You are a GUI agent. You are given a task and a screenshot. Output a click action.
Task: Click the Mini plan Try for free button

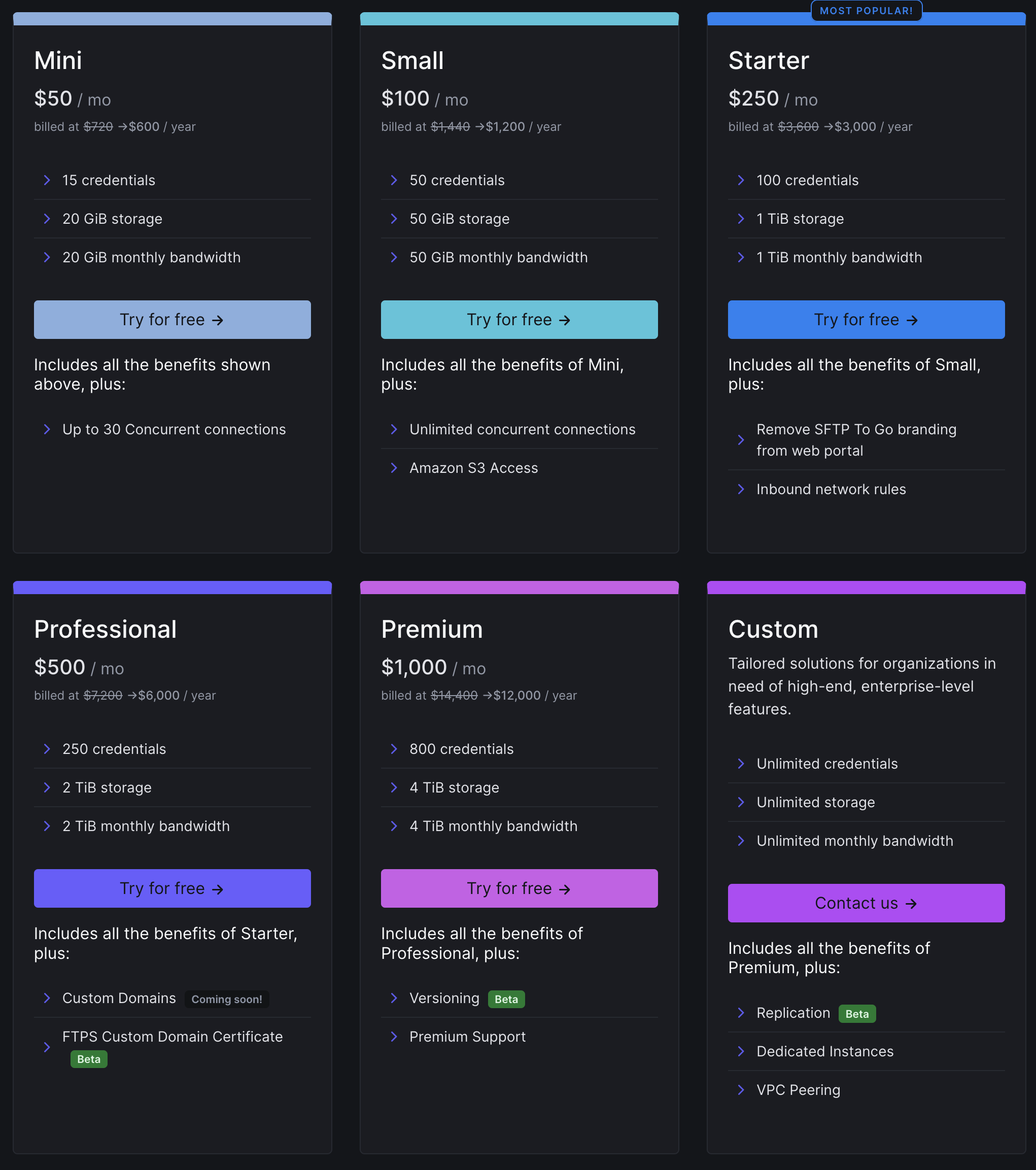coord(172,320)
